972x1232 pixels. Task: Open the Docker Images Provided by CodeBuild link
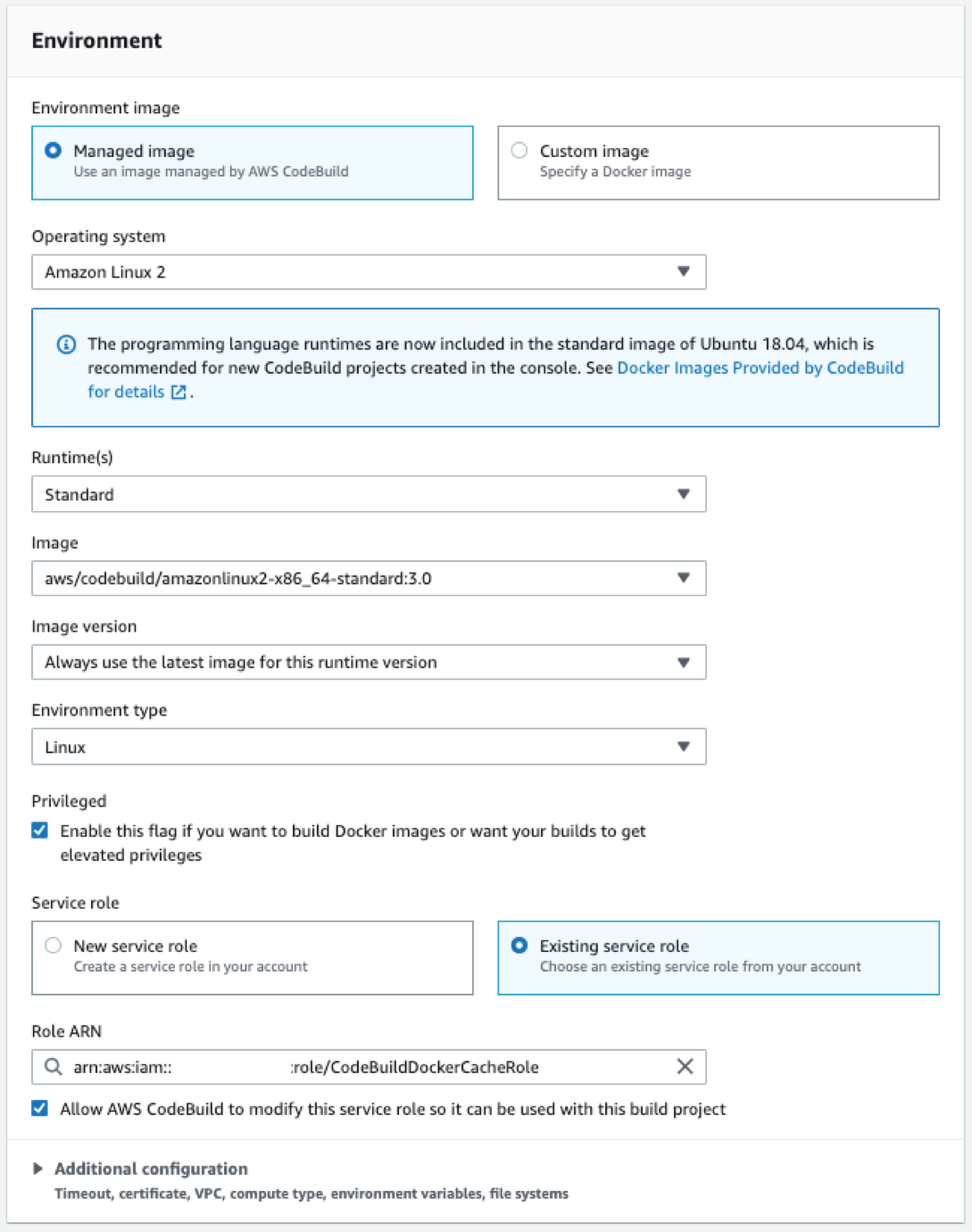pyautogui.click(x=760, y=368)
